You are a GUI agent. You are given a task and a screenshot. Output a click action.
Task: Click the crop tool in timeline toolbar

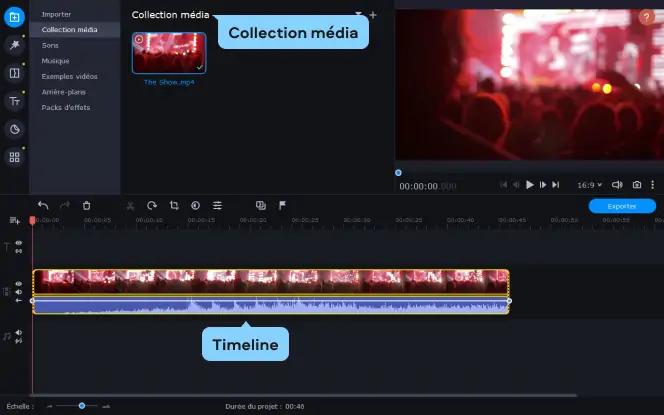pyautogui.click(x=174, y=205)
